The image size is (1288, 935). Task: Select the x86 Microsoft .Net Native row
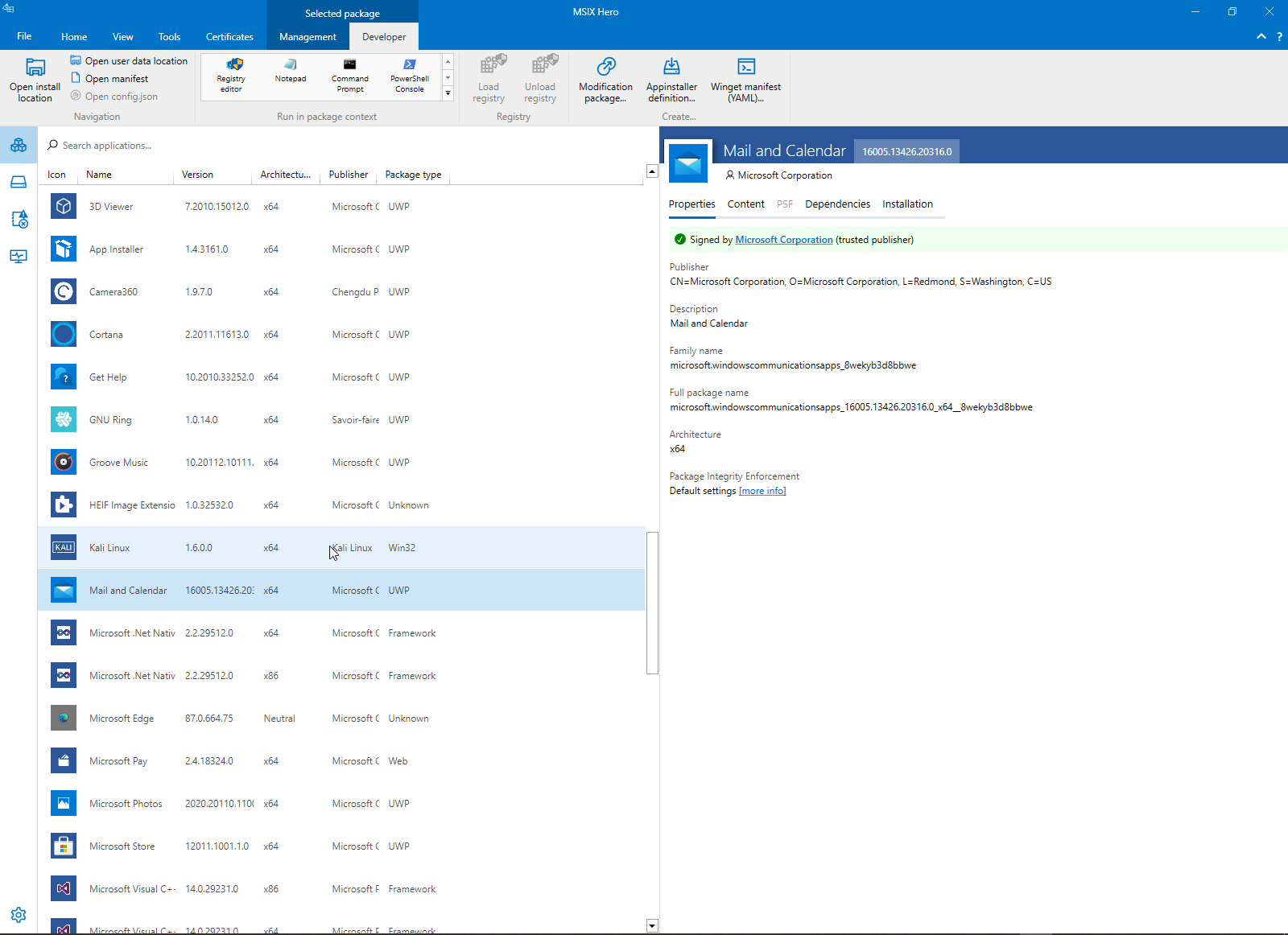(x=341, y=676)
